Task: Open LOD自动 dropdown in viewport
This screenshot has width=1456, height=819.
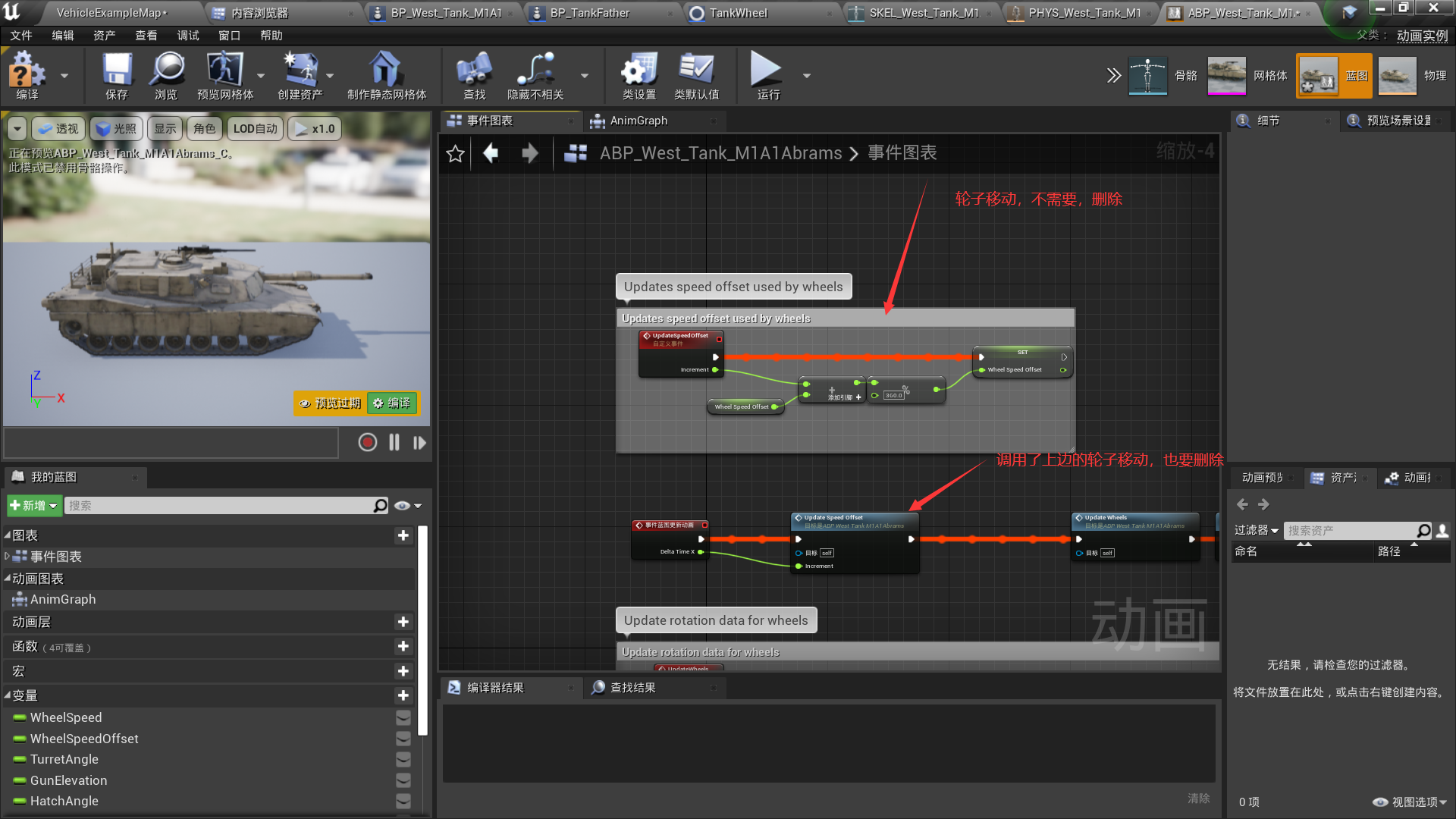Action: pos(255,129)
